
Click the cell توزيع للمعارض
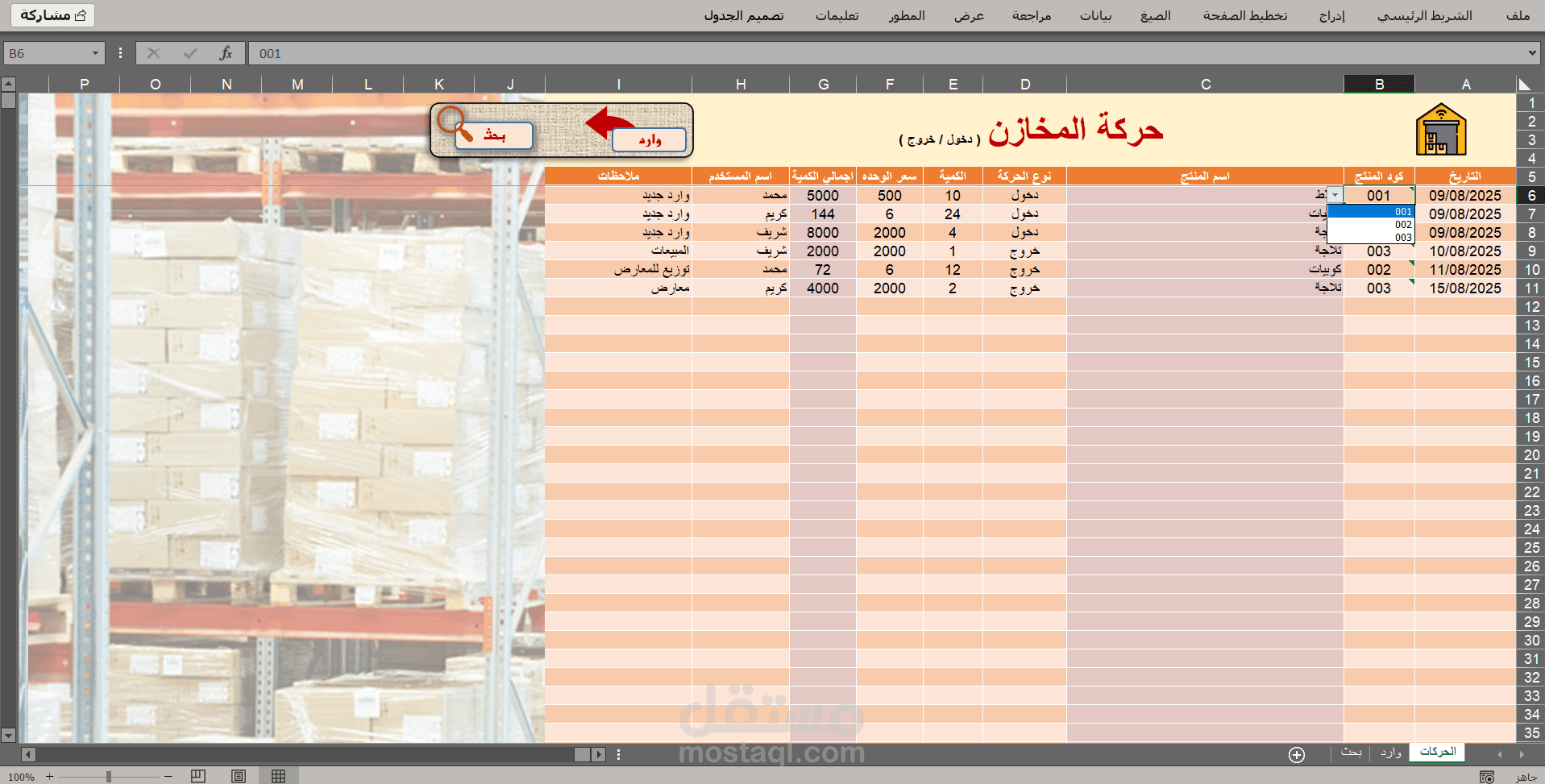click(618, 270)
